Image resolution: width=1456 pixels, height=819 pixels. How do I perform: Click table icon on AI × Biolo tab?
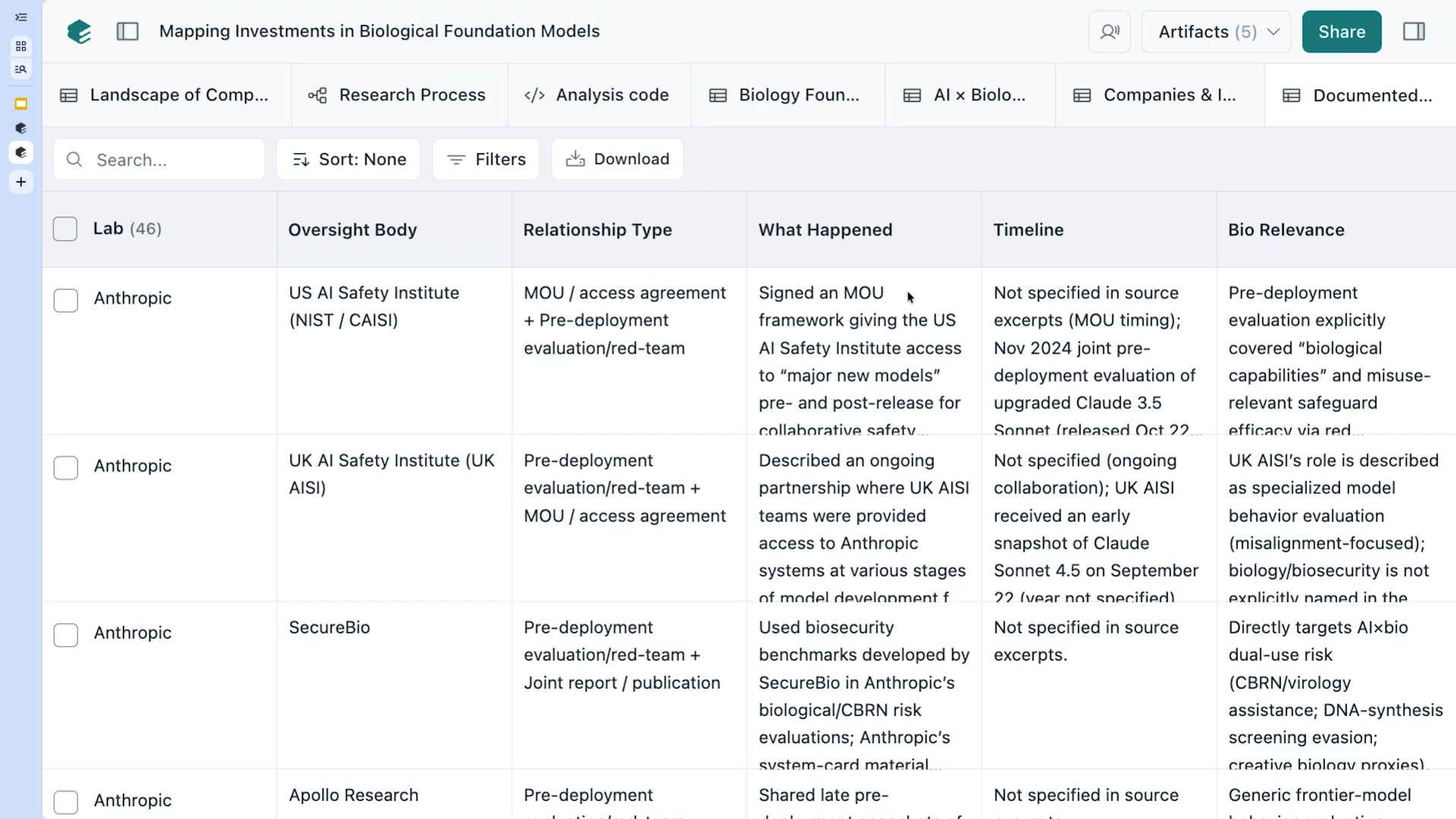pyautogui.click(x=912, y=96)
